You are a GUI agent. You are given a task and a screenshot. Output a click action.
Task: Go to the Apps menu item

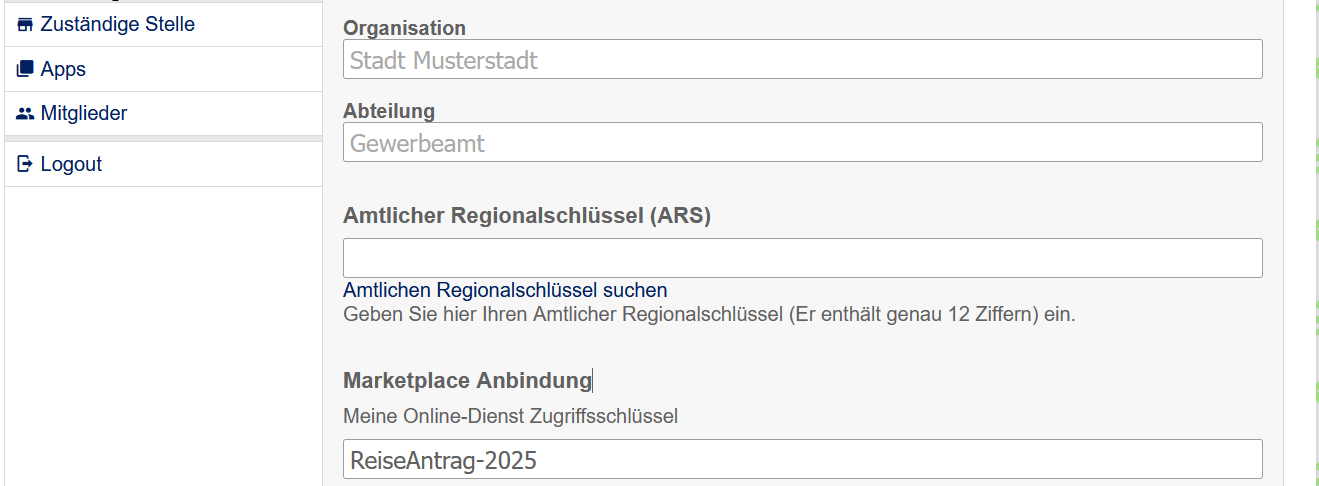[x=63, y=70]
